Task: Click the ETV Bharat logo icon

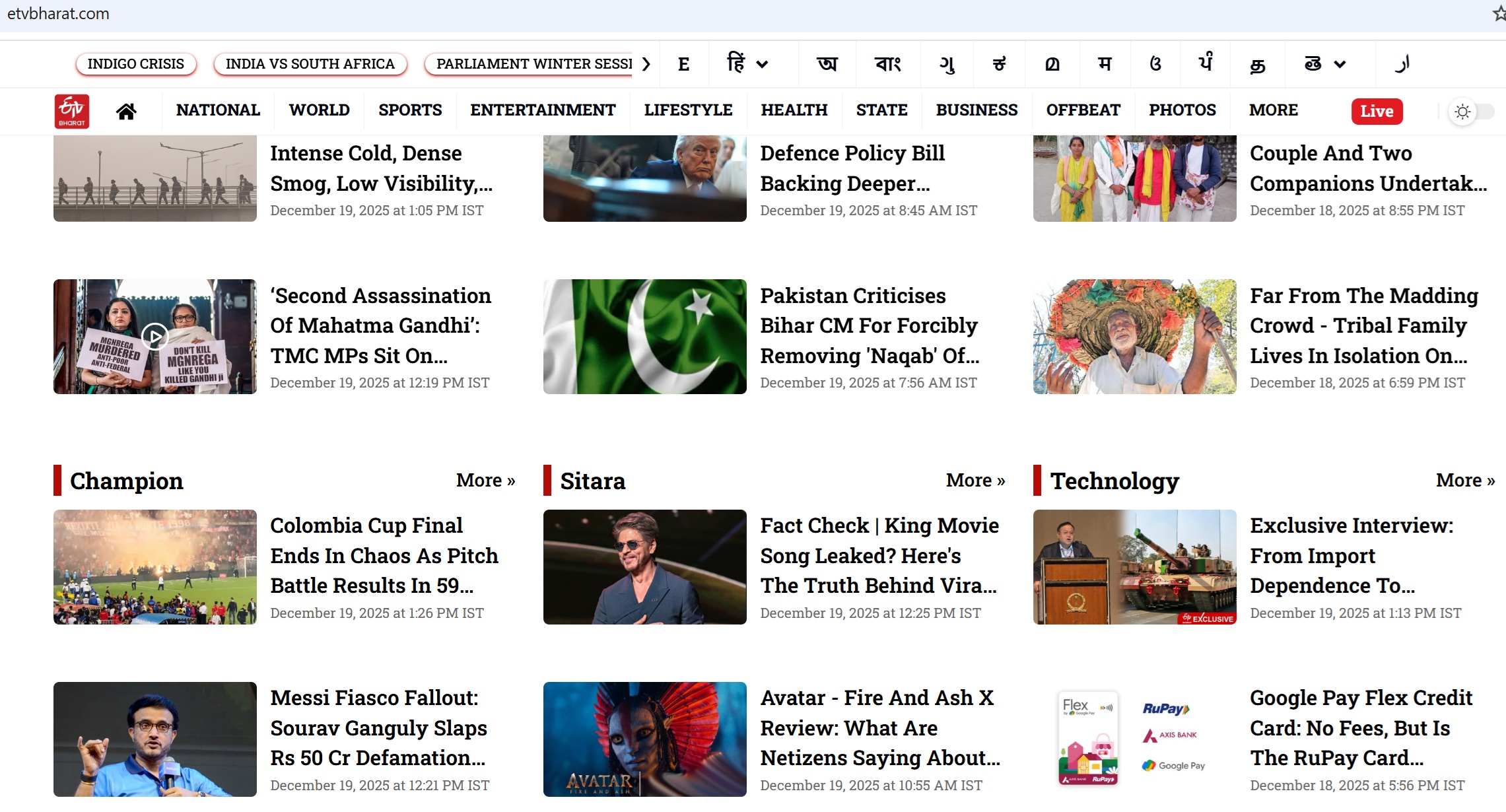Action: tap(71, 111)
